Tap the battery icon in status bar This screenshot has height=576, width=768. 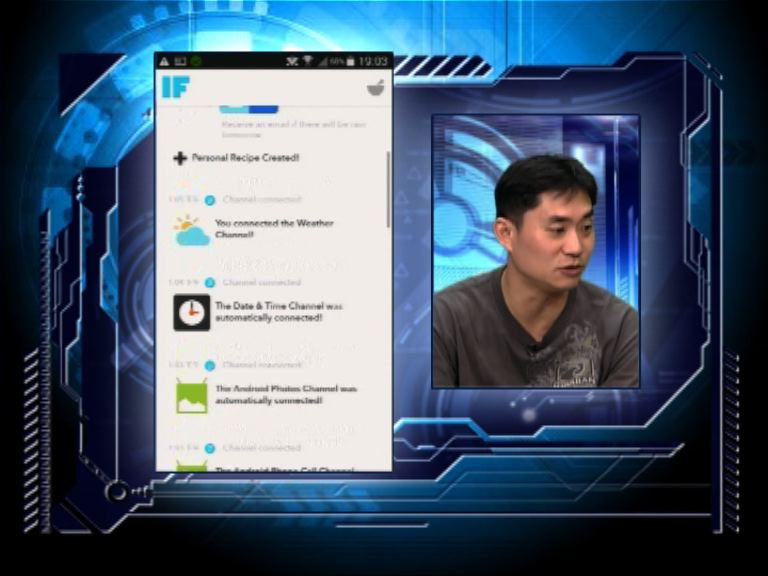coord(350,61)
